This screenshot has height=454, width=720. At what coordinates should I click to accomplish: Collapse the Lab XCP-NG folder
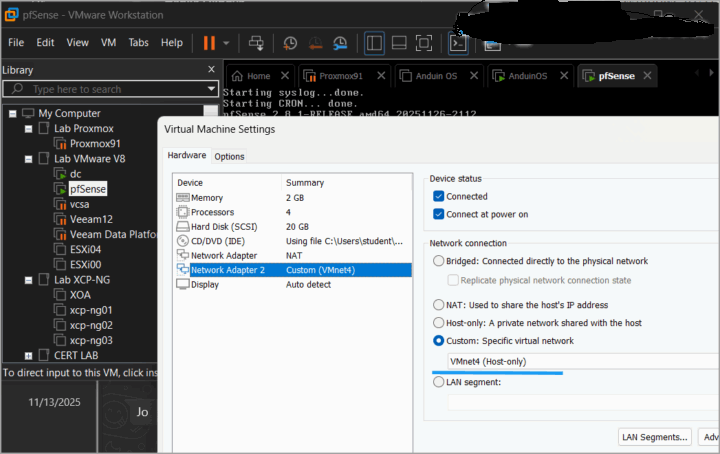[28, 280]
